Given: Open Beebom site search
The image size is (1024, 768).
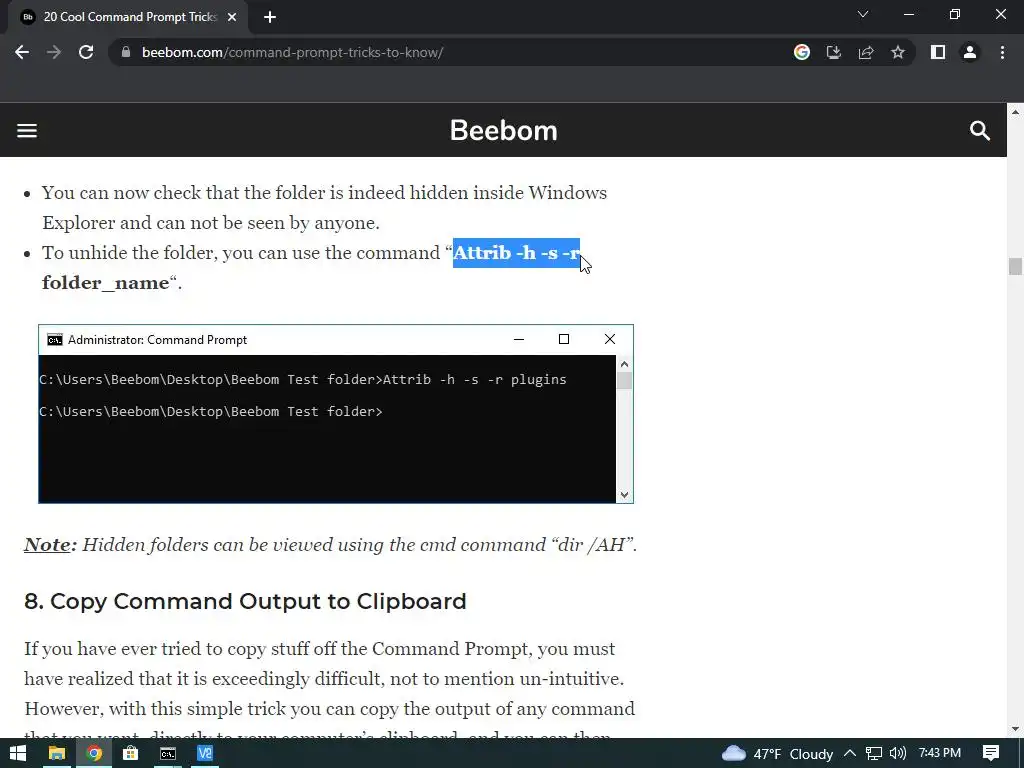Looking at the screenshot, I should (x=980, y=131).
